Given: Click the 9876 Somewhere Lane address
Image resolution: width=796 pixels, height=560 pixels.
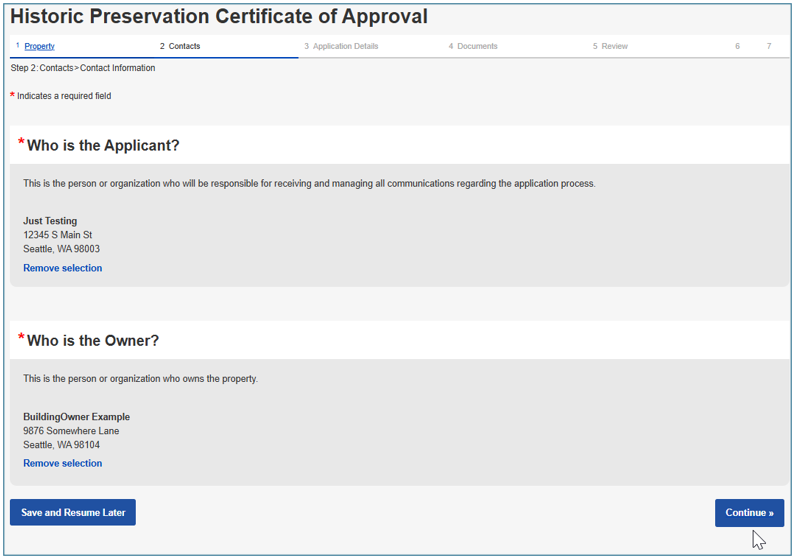Looking at the screenshot, I should click(x=71, y=431).
